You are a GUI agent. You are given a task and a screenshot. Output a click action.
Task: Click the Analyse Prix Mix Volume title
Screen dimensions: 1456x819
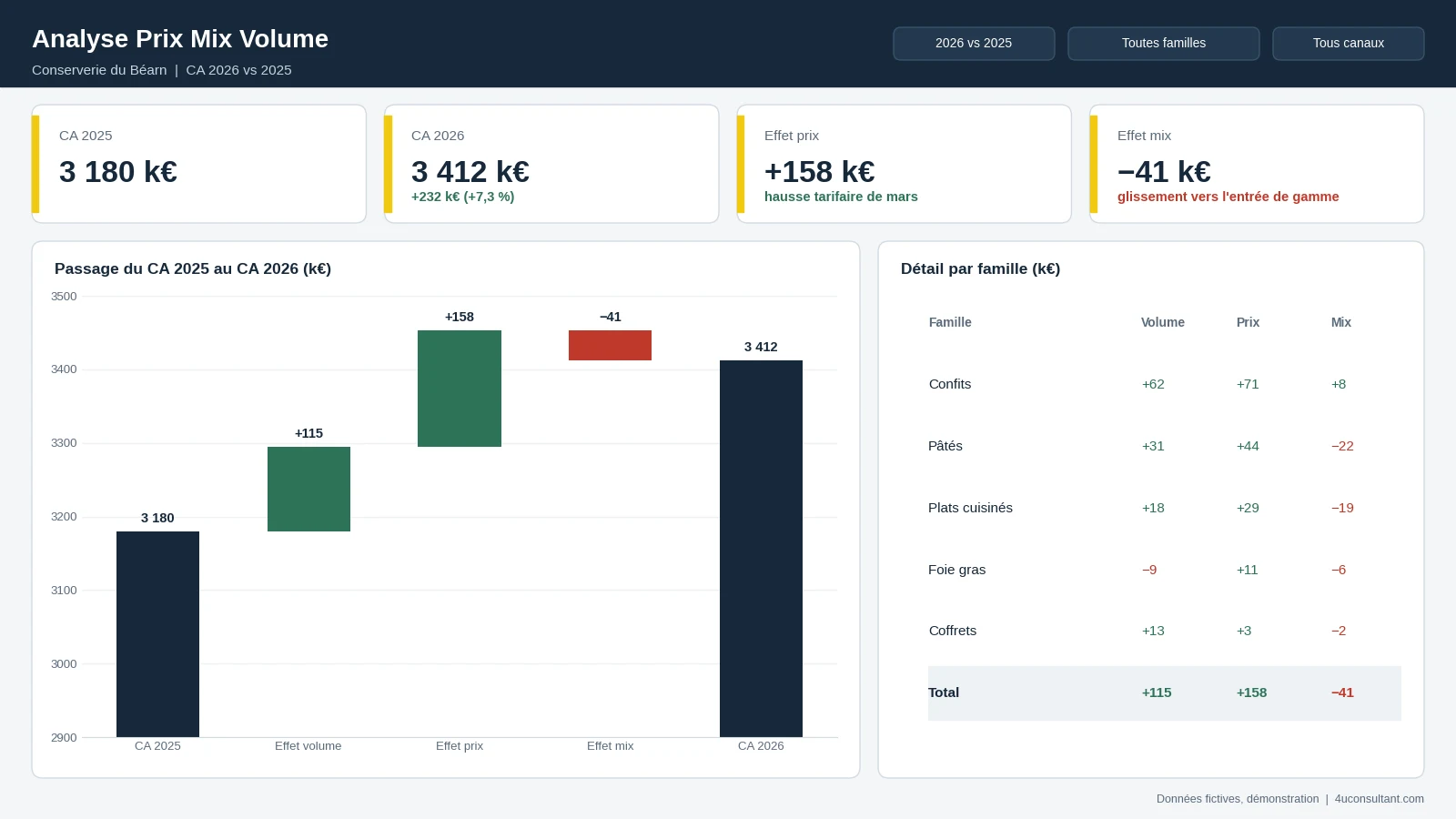(180, 39)
